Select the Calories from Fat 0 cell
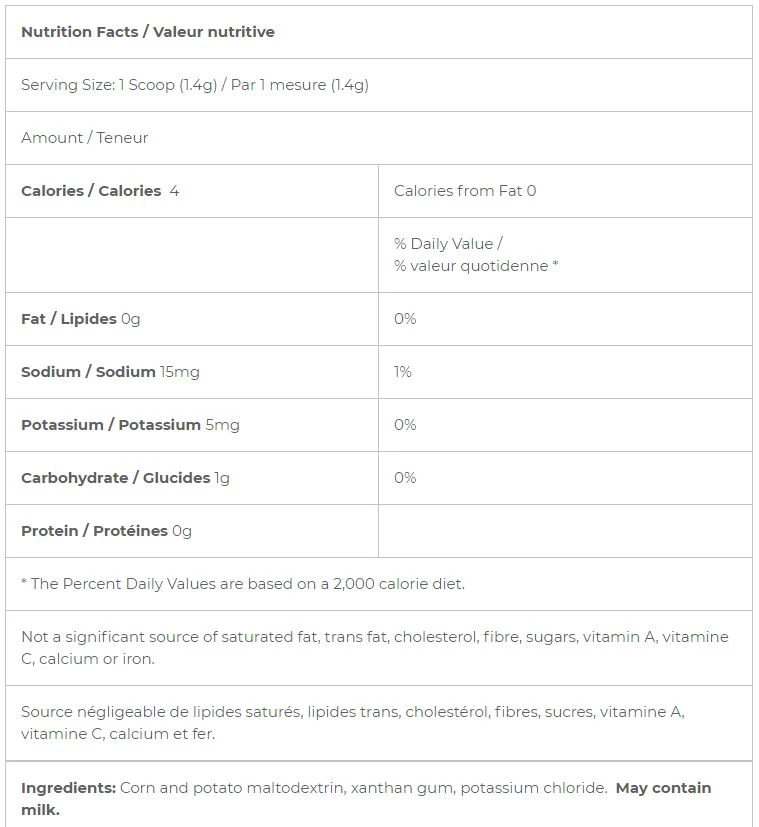 pos(565,191)
